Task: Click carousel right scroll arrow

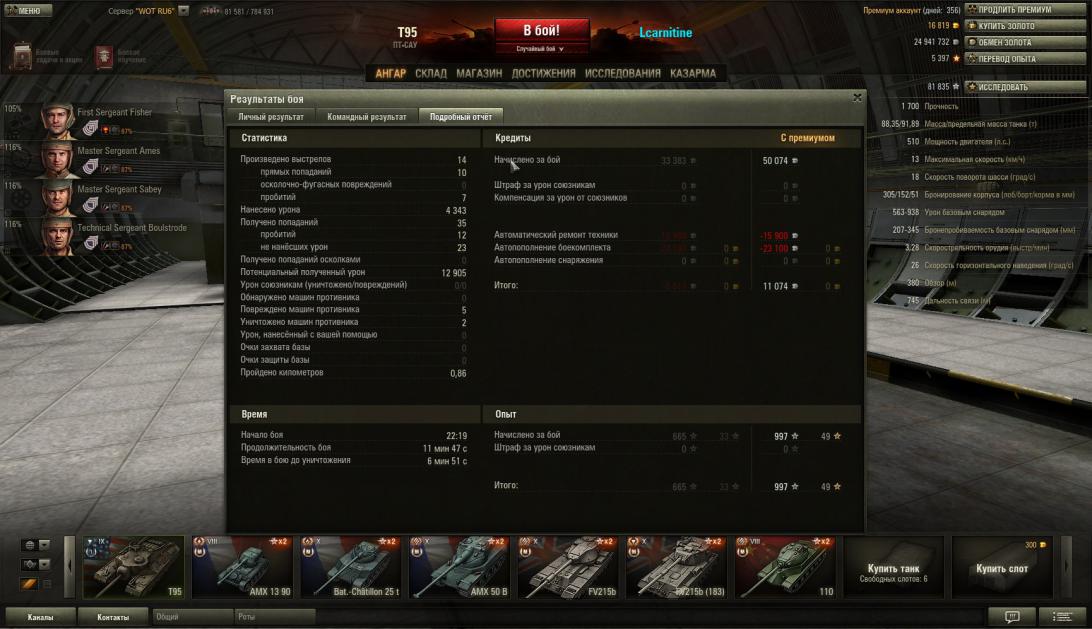Action: point(1068,566)
